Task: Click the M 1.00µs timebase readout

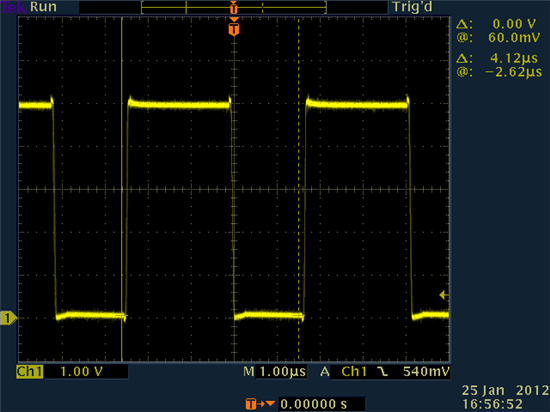Action: click(x=275, y=372)
